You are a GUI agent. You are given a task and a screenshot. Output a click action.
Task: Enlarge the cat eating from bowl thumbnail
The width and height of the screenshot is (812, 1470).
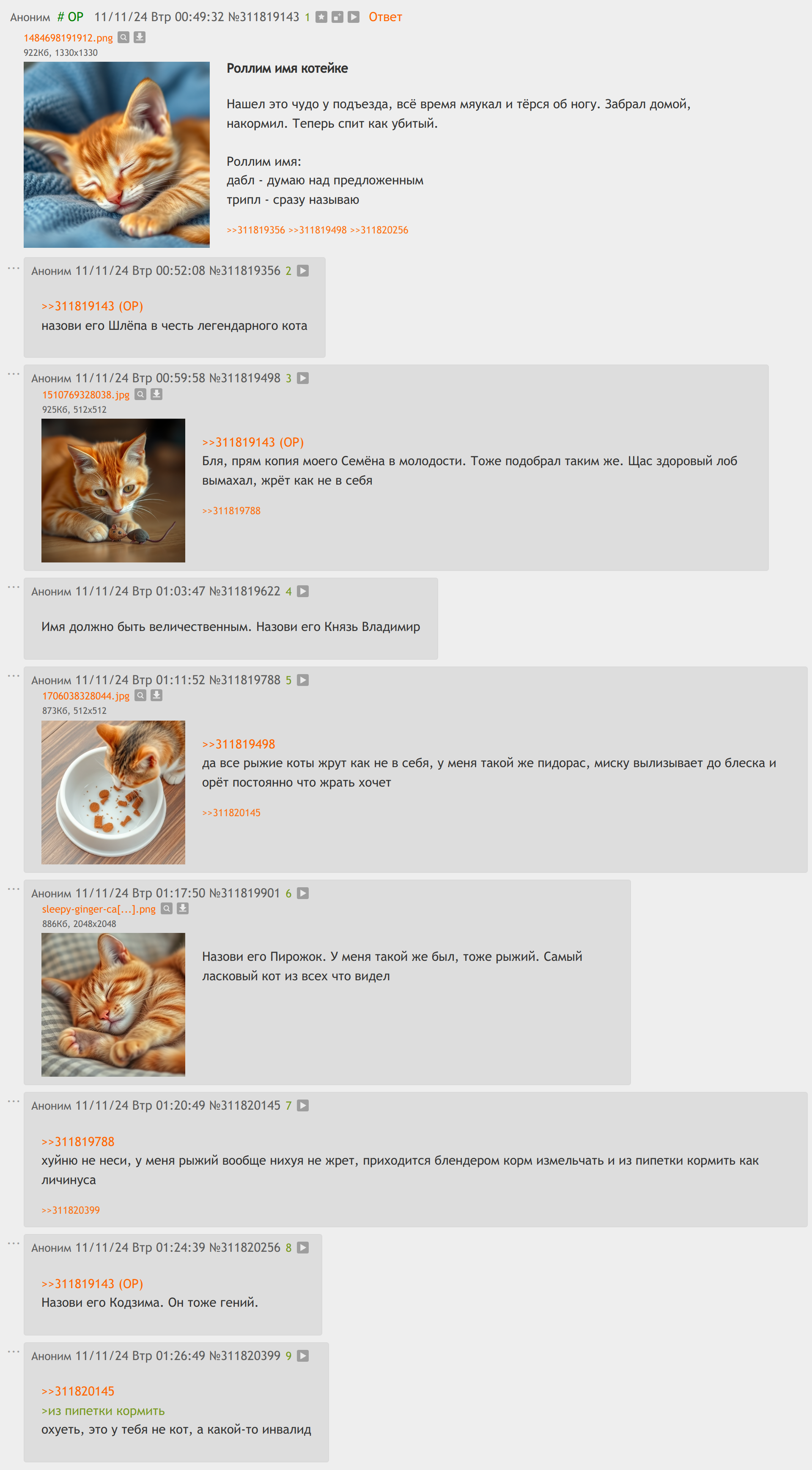tap(113, 793)
